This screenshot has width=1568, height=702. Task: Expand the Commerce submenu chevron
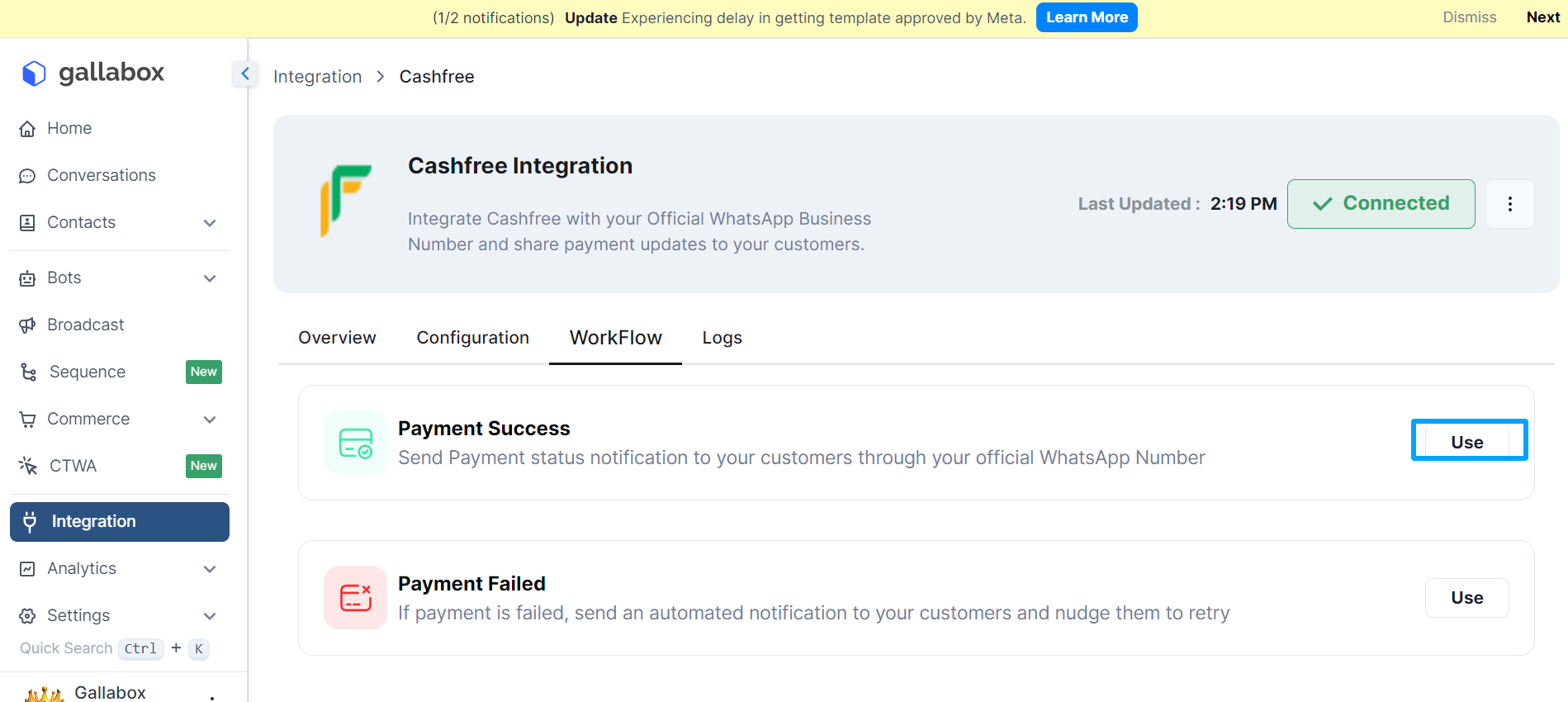[210, 420]
